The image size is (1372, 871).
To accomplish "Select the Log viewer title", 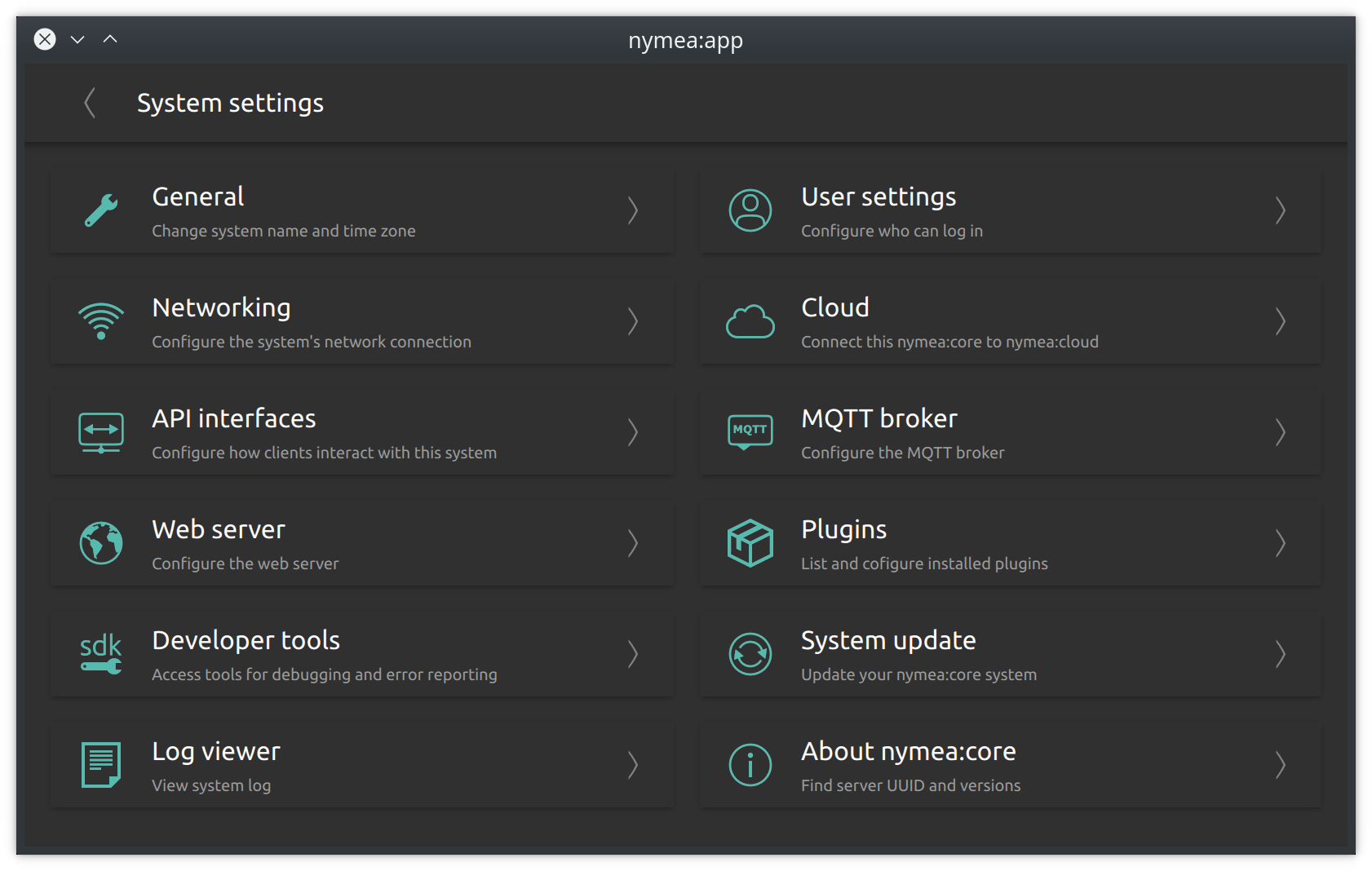I will pos(216,753).
